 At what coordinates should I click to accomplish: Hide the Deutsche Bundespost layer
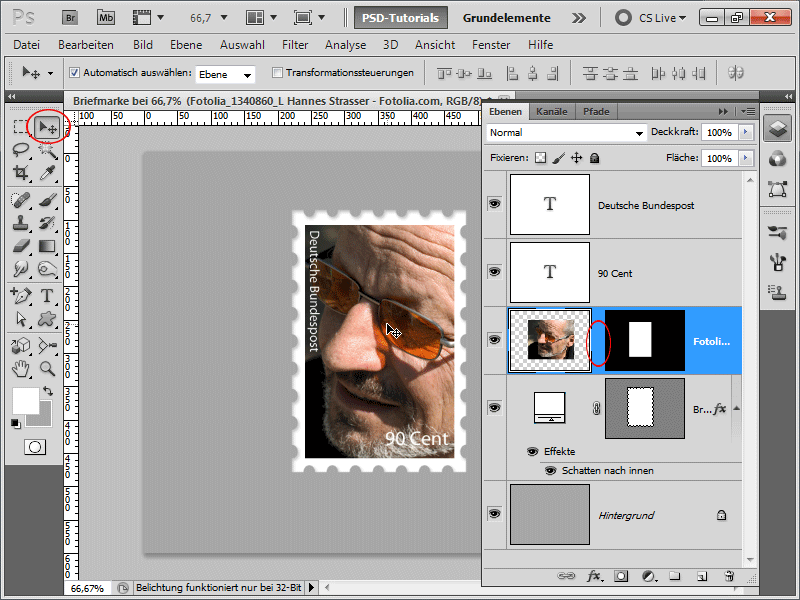pos(494,204)
